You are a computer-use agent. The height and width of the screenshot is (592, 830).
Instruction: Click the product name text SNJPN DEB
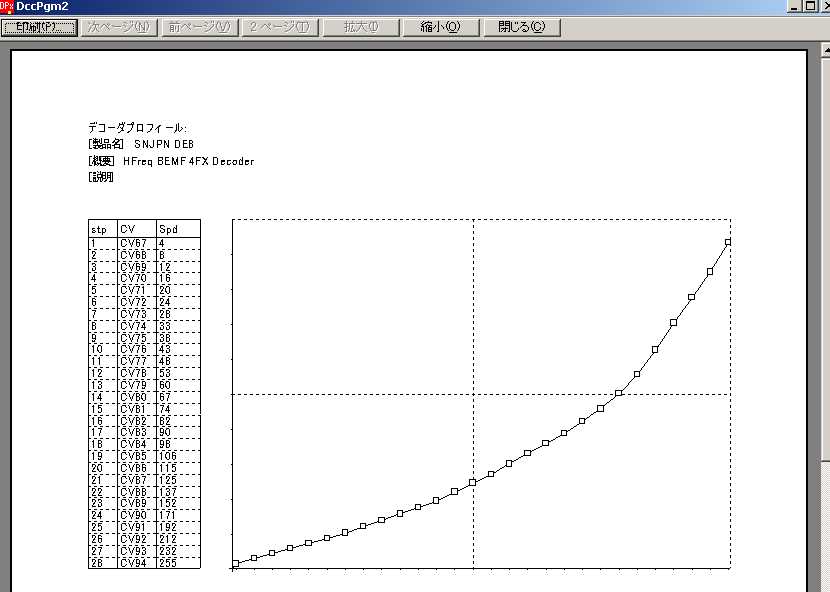[164, 144]
